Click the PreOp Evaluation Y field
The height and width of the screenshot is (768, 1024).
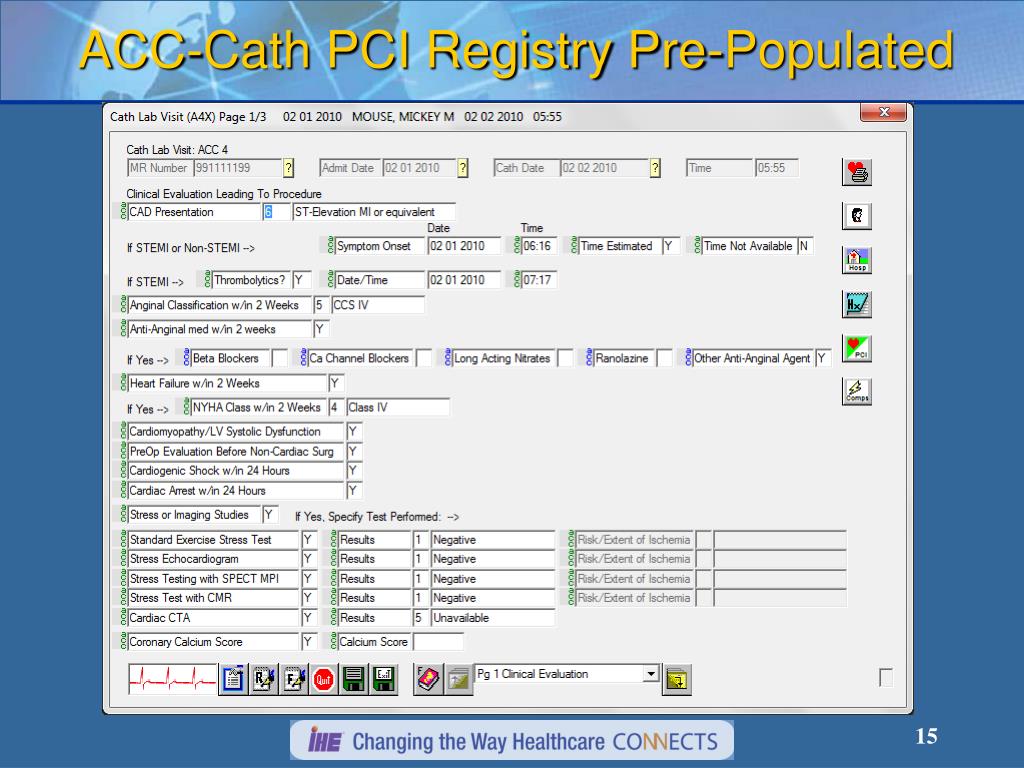pos(353,451)
